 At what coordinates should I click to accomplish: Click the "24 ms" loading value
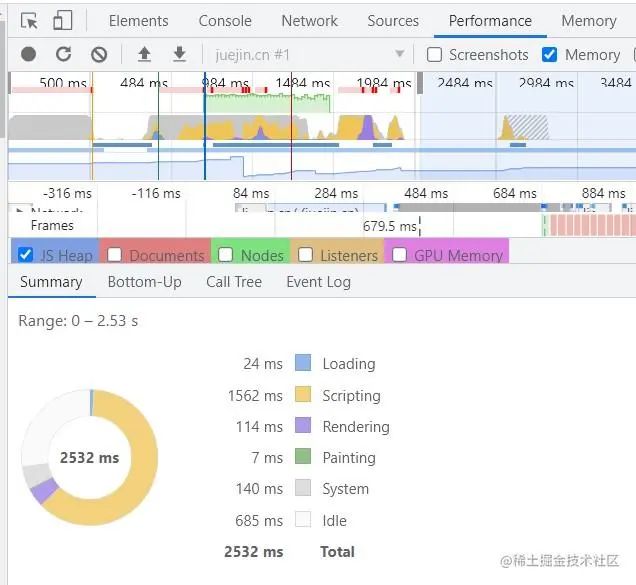tap(263, 364)
